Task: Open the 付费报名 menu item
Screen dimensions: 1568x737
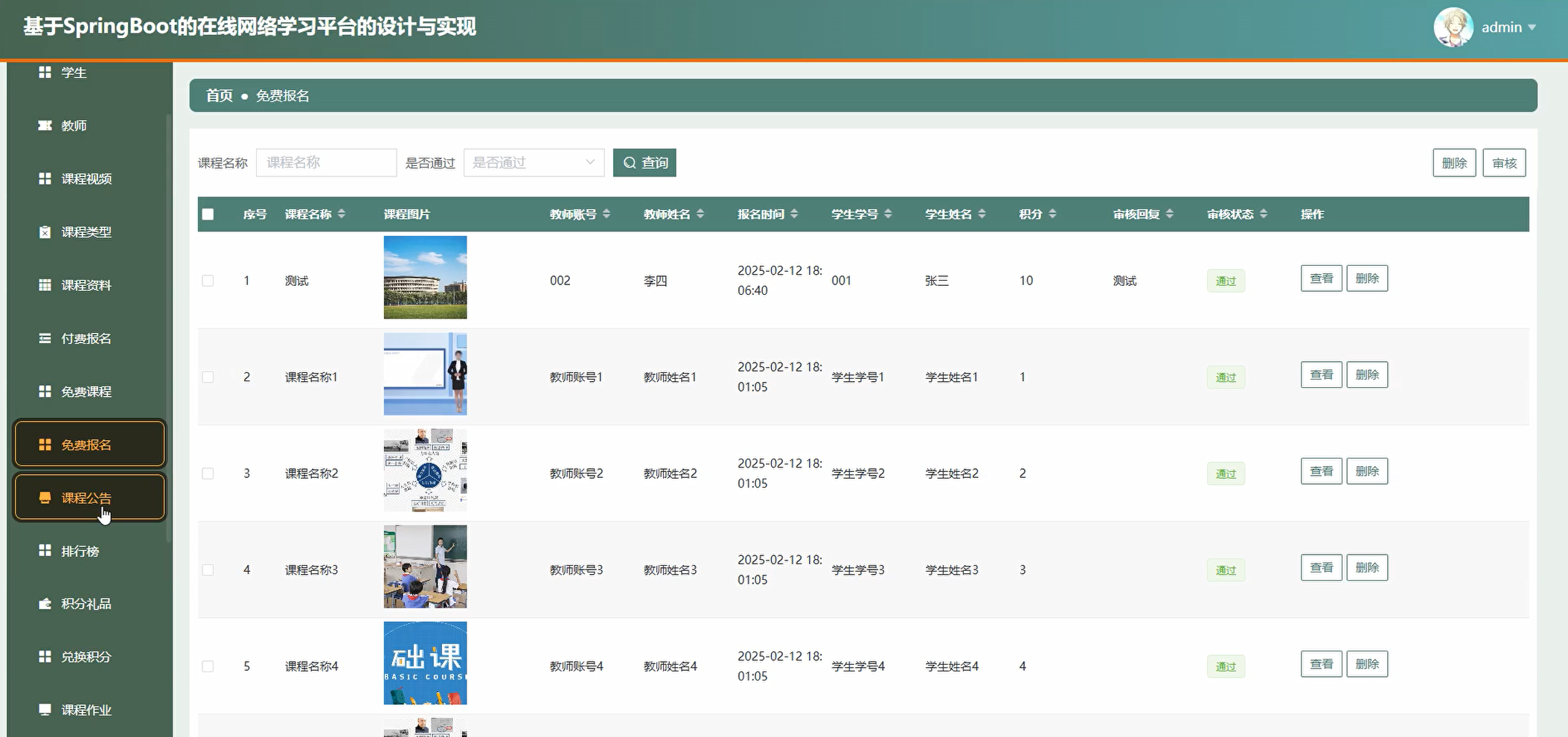Action: coord(89,338)
